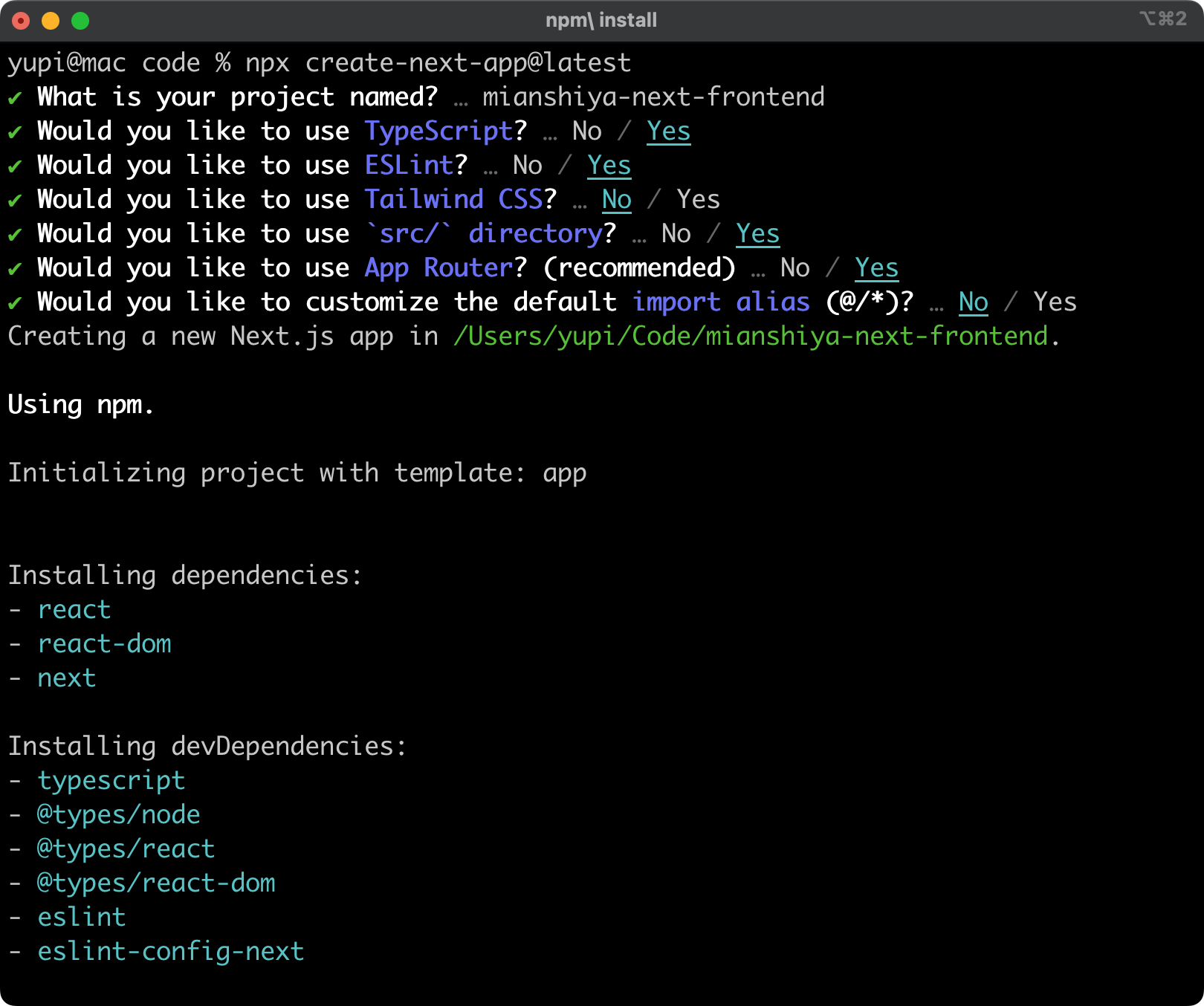Click 'Yes' on the TypeScript question
The image size is (1204, 1006).
tap(669, 132)
